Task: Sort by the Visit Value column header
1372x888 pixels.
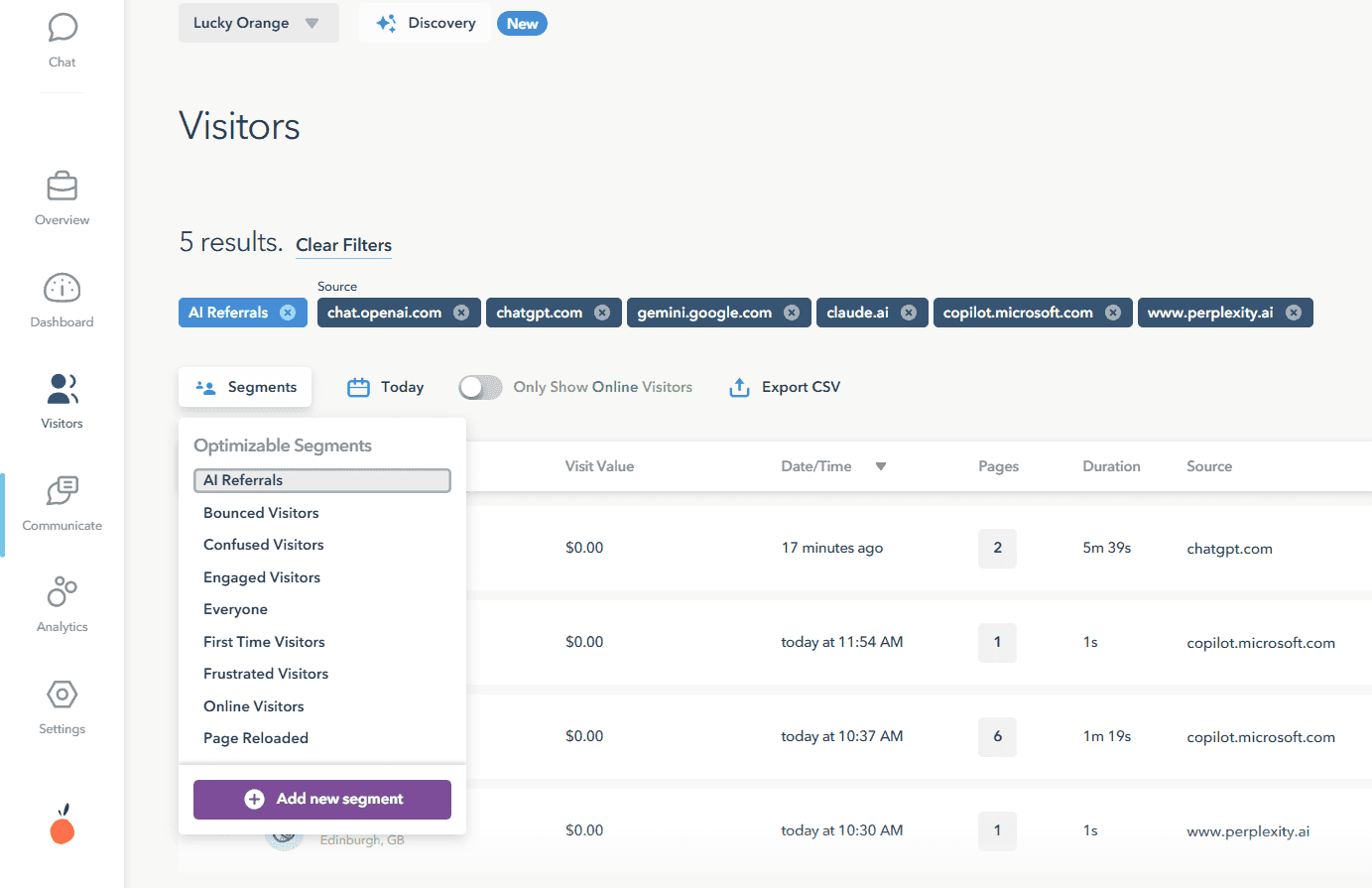Action: point(599,466)
